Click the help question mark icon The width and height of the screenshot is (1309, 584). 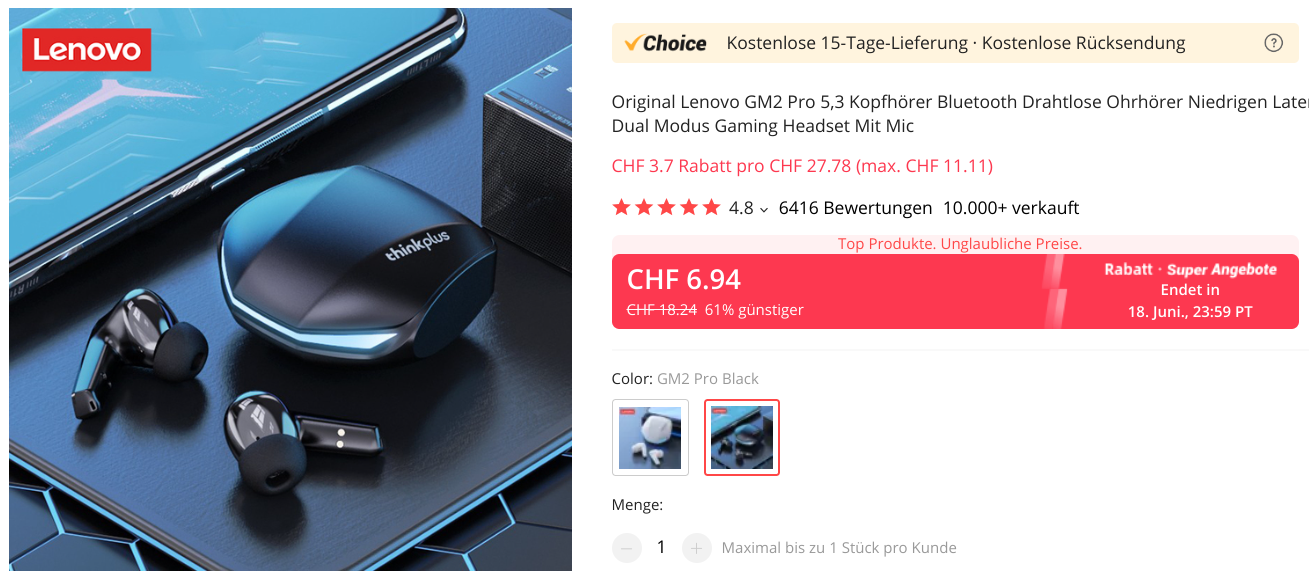point(1273,43)
